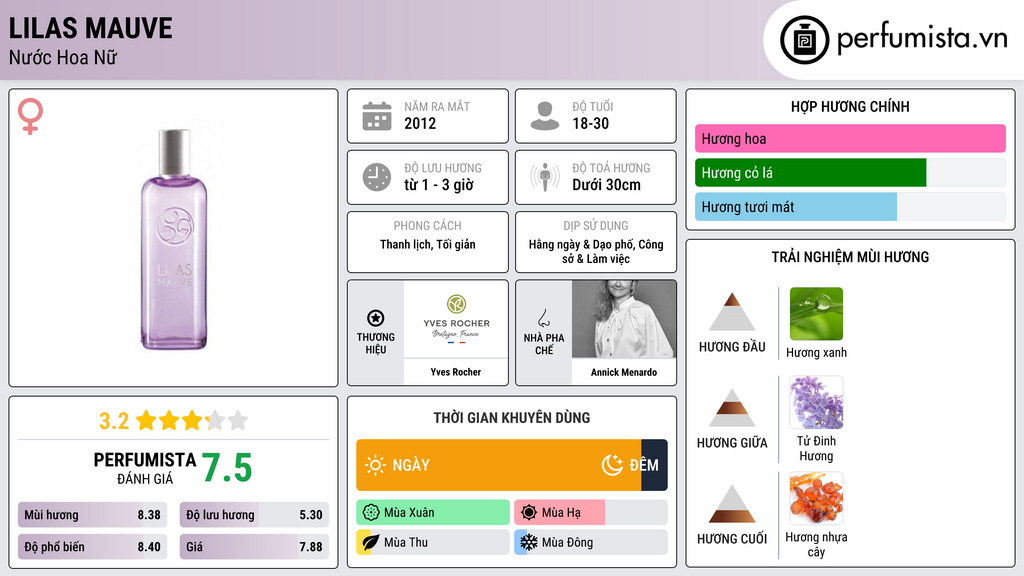Click the style text Thanh lịch, Tối giản

point(428,244)
